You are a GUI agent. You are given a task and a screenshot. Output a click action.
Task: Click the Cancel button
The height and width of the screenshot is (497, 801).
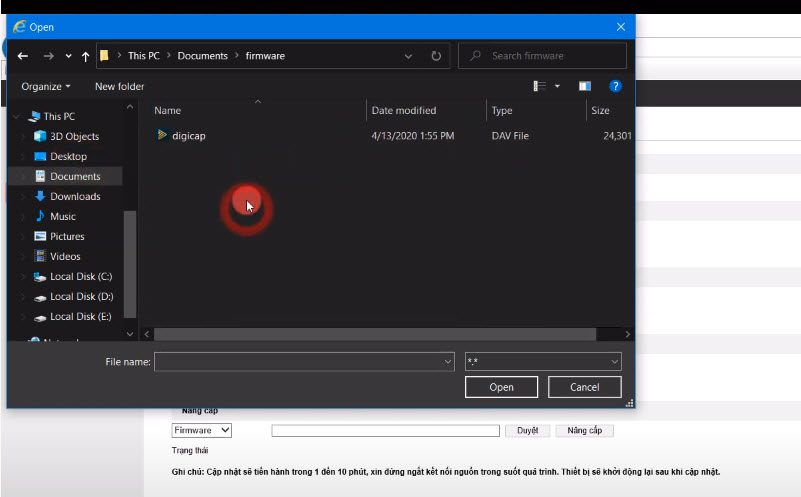584,387
